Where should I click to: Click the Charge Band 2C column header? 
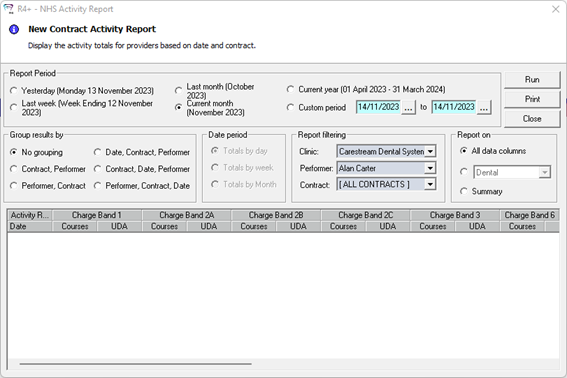[x=365, y=215]
